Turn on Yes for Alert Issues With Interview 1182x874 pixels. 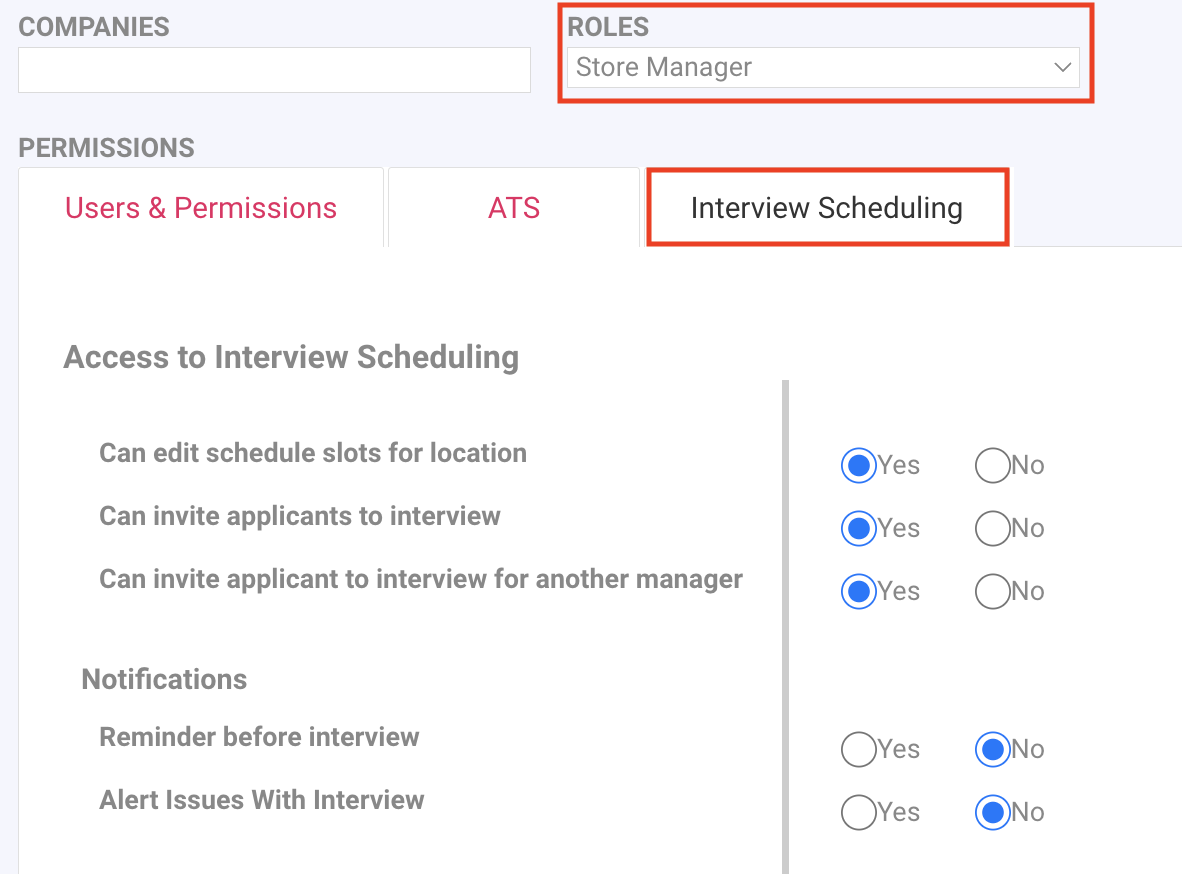[x=858, y=812]
